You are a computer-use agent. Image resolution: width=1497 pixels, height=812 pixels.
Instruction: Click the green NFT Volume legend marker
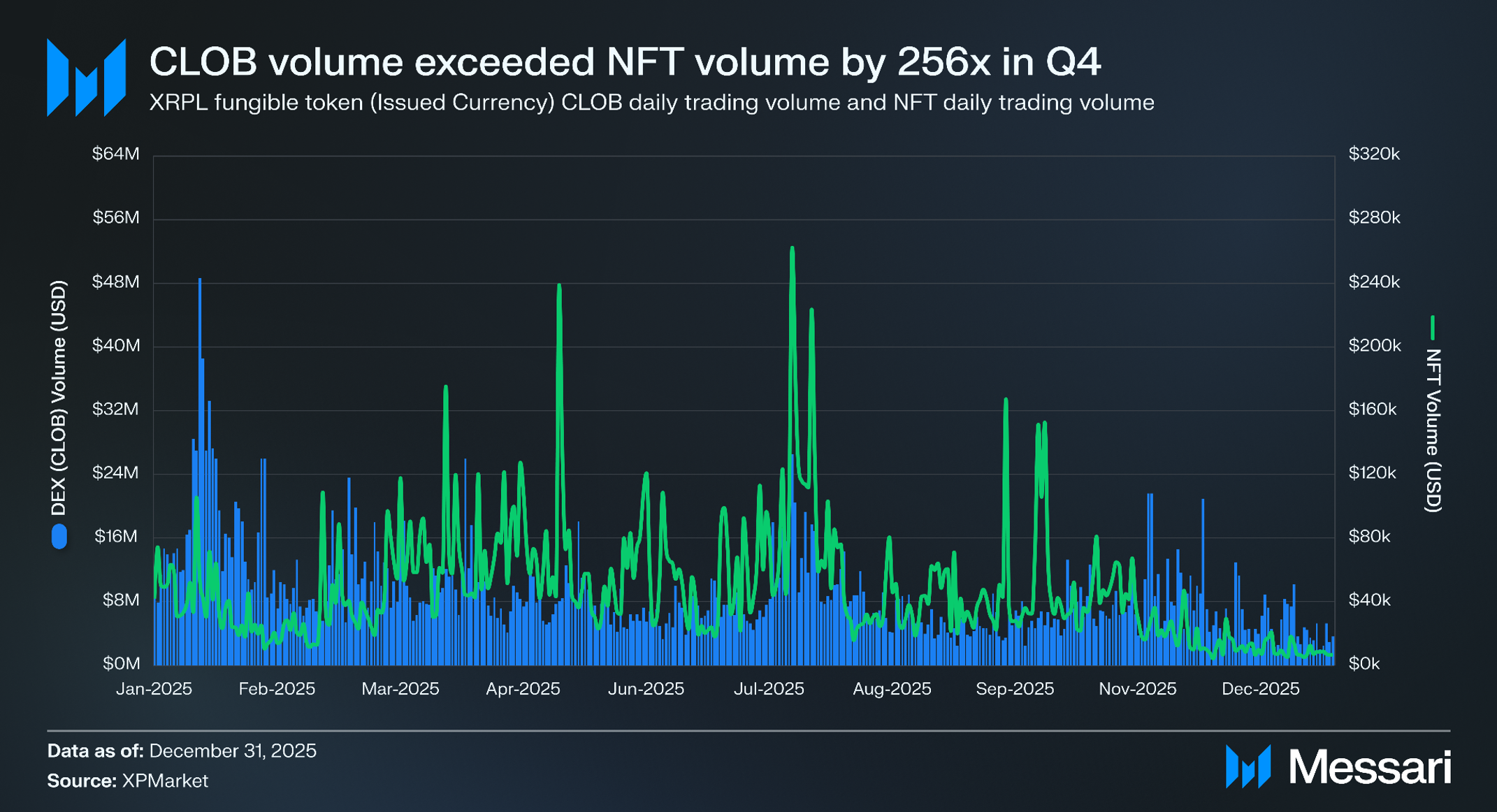point(1432,328)
